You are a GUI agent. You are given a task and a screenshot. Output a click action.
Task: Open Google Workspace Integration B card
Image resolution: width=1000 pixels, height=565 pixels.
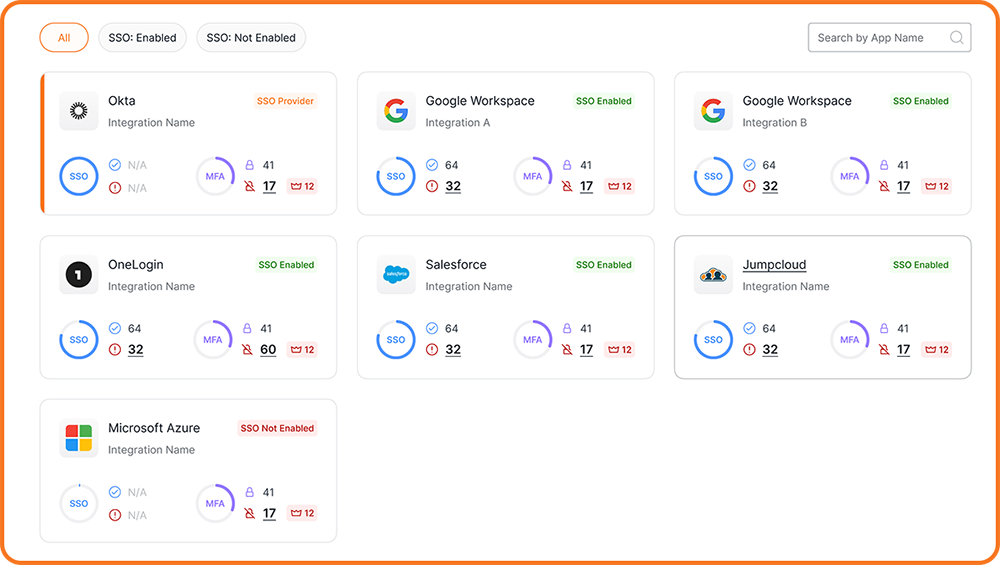(822, 143)
